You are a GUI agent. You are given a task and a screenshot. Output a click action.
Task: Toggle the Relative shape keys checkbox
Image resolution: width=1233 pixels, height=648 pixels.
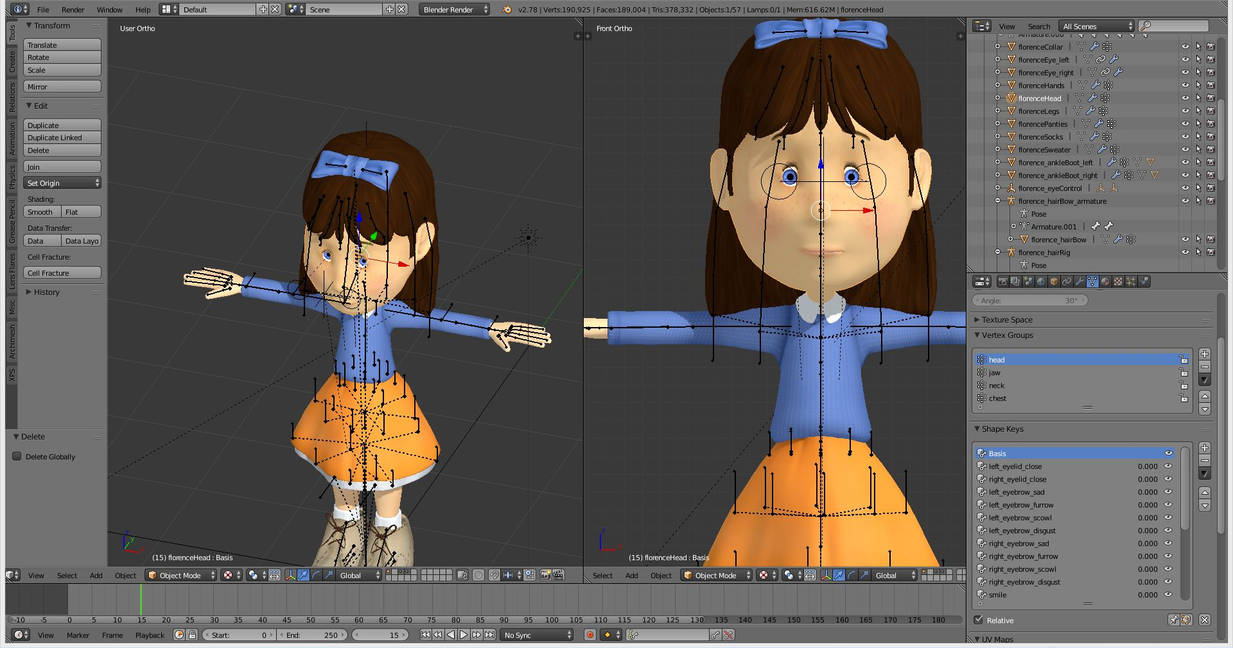pos(978,620)
